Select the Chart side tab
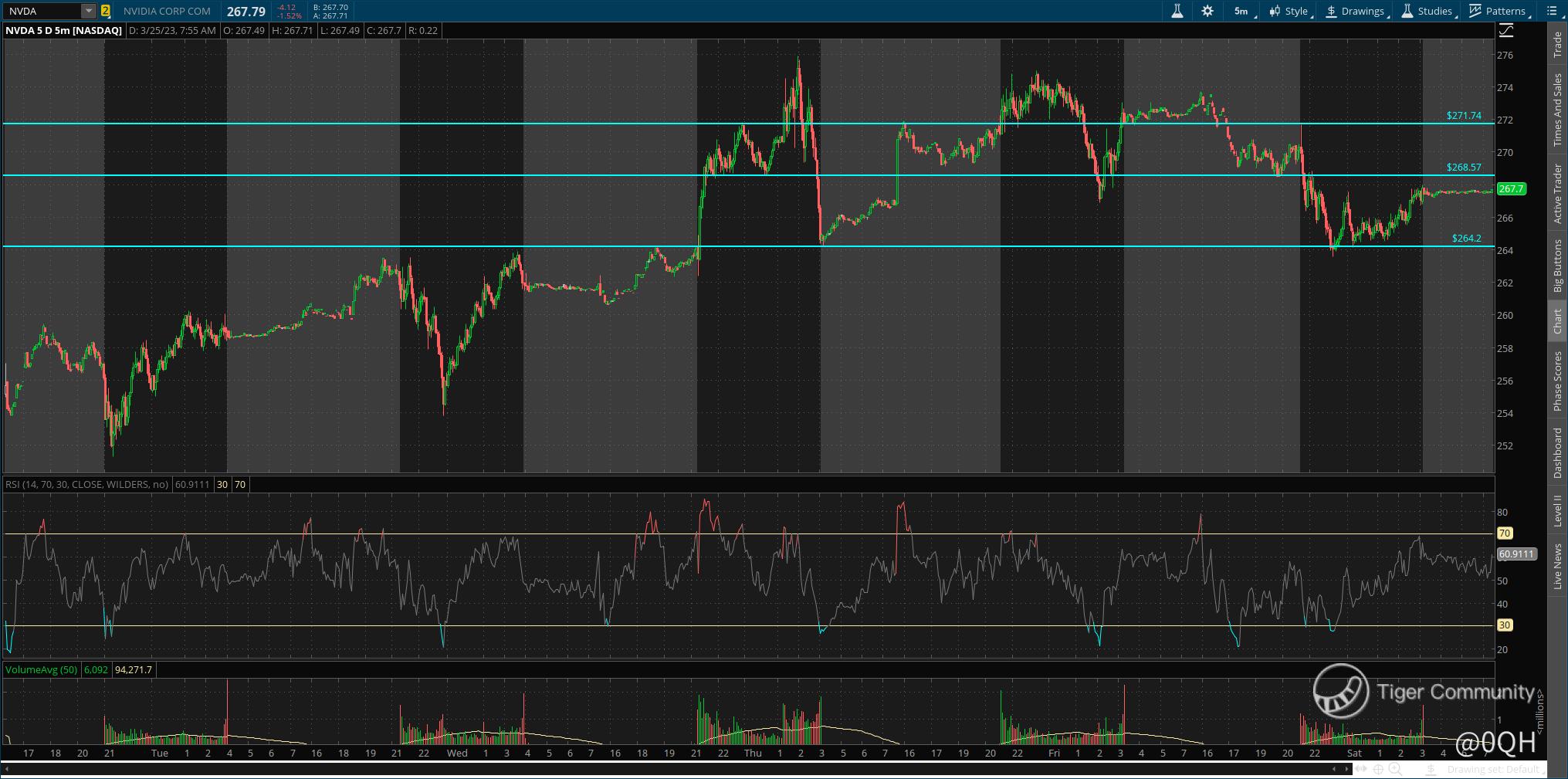 (x=1557, y=321)
